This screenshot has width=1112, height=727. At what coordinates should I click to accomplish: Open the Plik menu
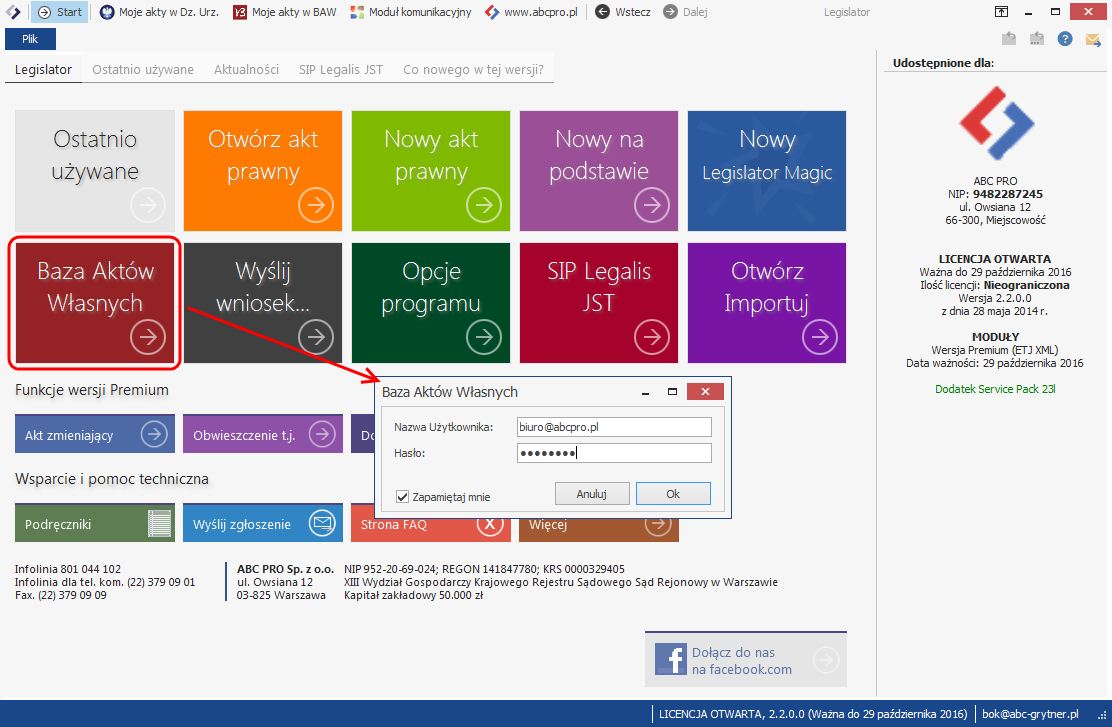click(30, 39)
